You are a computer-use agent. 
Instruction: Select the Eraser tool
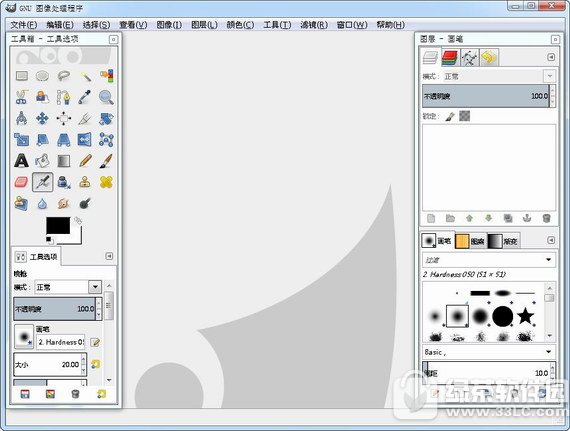coord(21,182)
